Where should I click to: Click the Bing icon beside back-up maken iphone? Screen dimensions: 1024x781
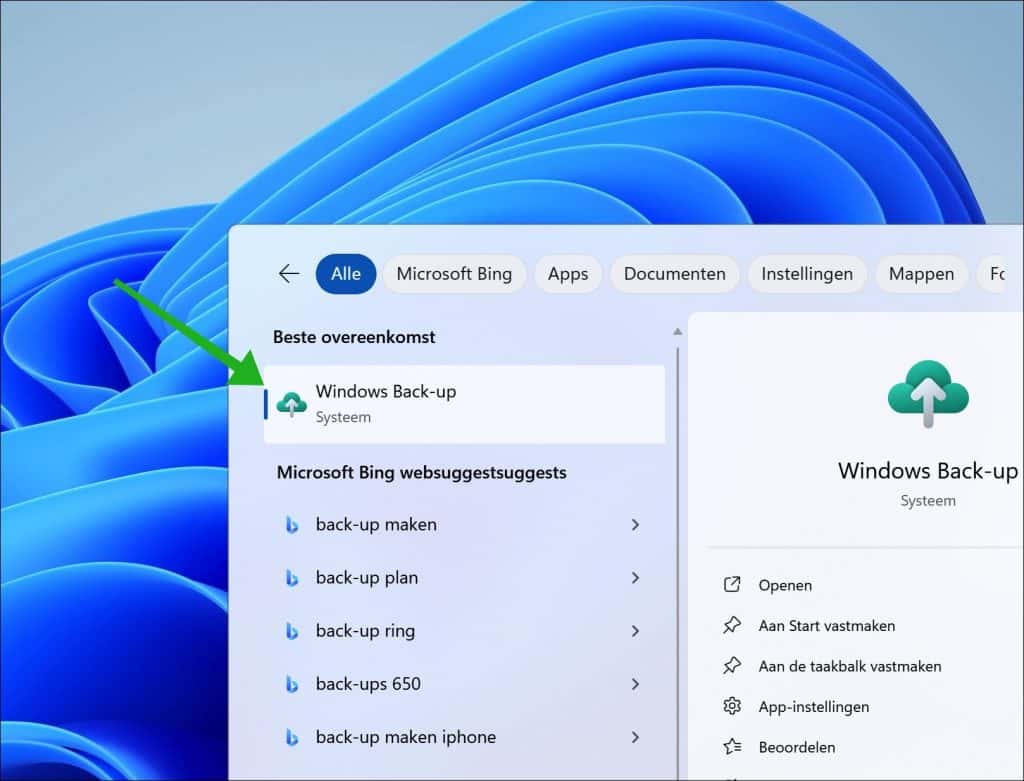pyautogui.click(x=291, y=738)
